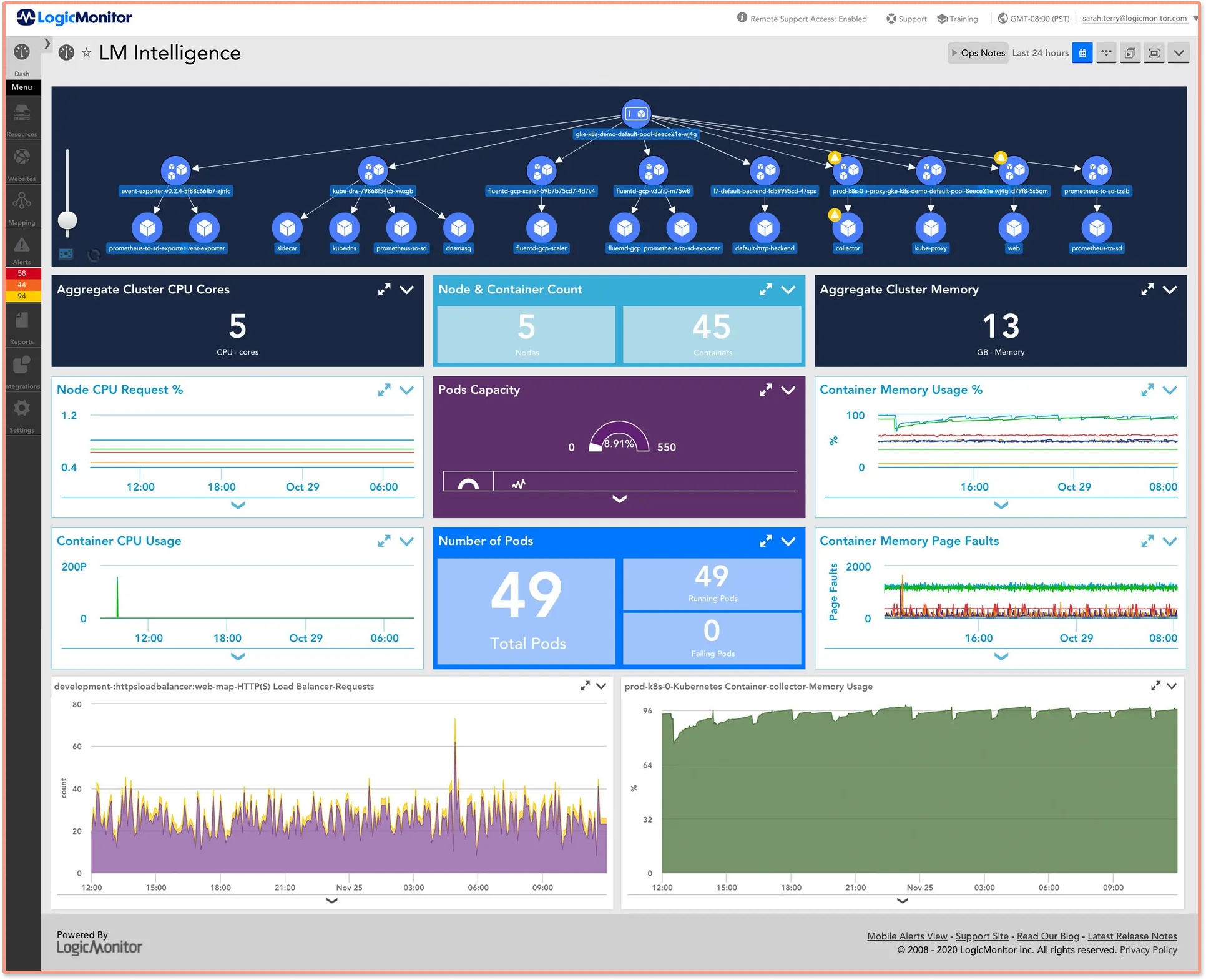1206x980 pixels.
Task: Open the Reports section in the sidebar
Action: coord(22,328)
